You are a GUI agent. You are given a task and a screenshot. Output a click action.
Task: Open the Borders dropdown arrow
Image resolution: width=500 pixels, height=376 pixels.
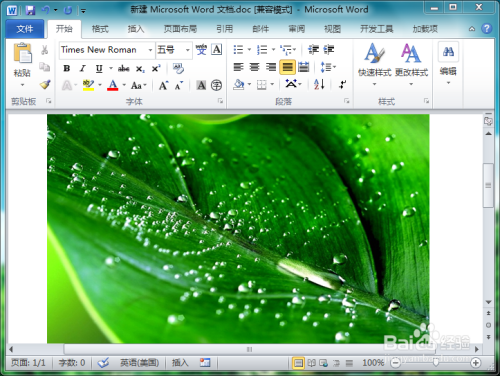click(272, 85)
